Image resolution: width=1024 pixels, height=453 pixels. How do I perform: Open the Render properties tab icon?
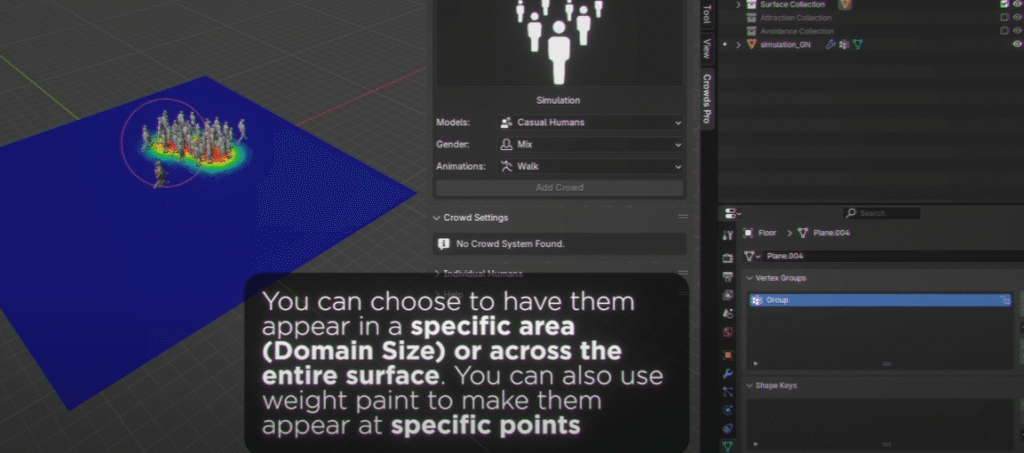point(727,257)
